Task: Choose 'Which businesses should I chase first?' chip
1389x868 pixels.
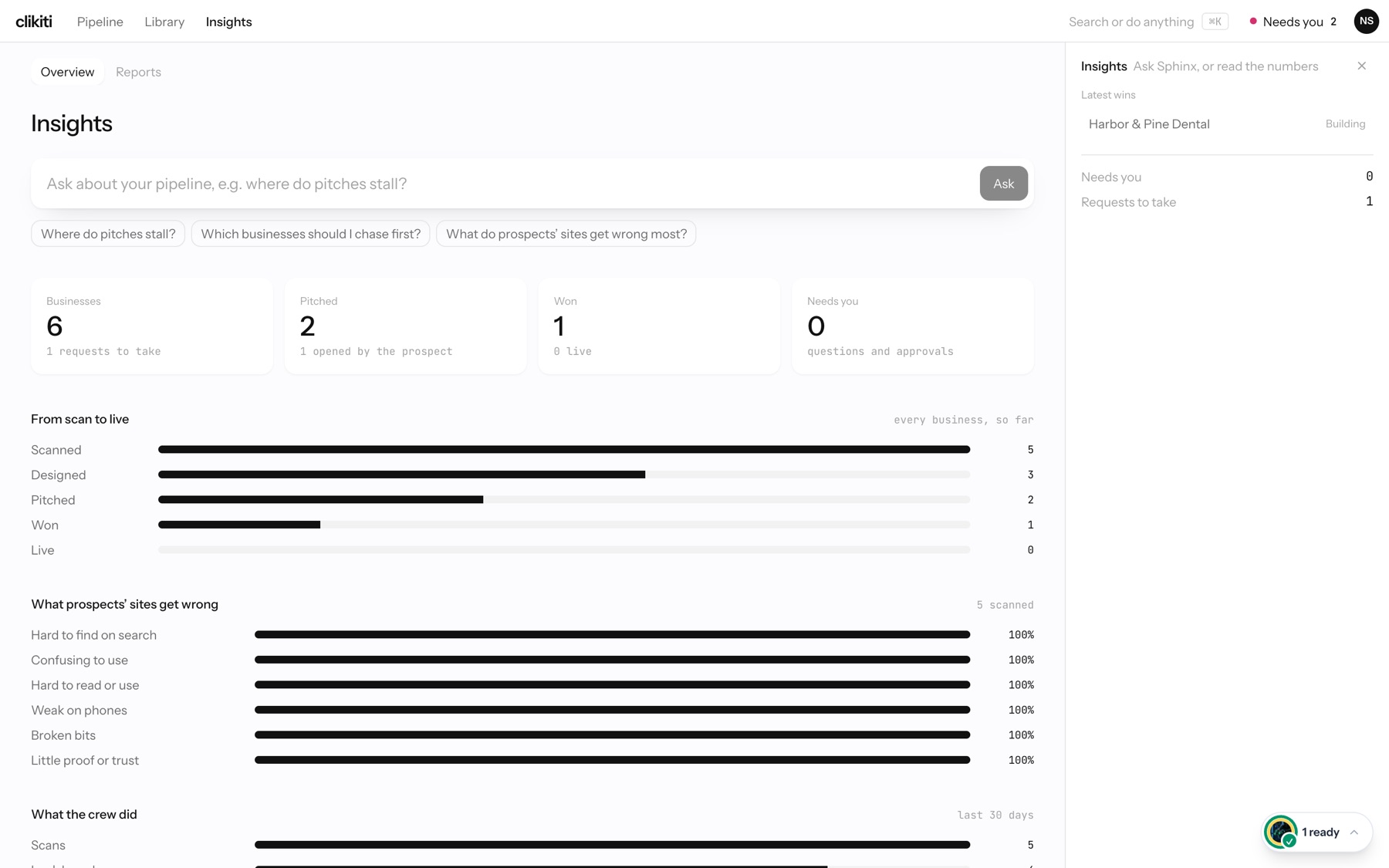Action: pos(310,234)
